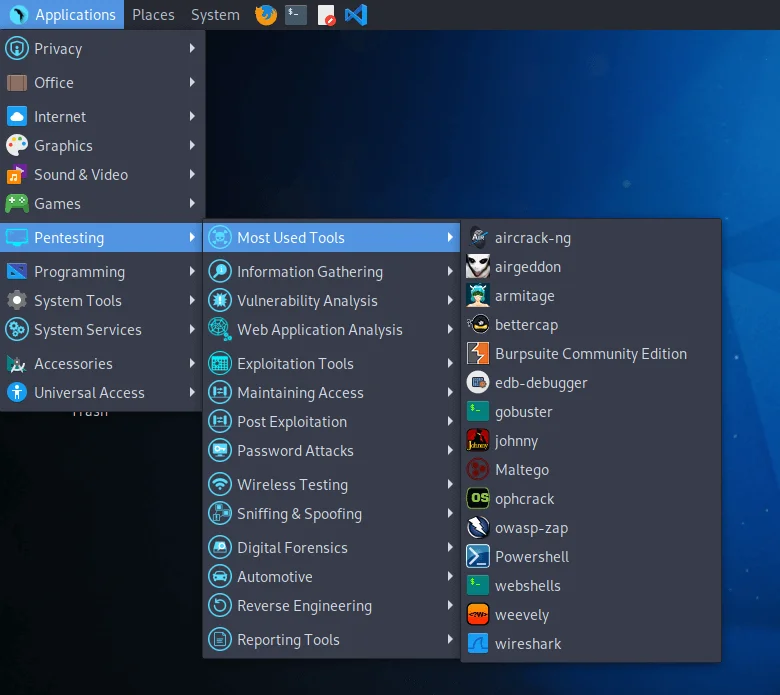Screen dimensions: 780x695
Task: Click the Universal Access icon
Action: 17,393
